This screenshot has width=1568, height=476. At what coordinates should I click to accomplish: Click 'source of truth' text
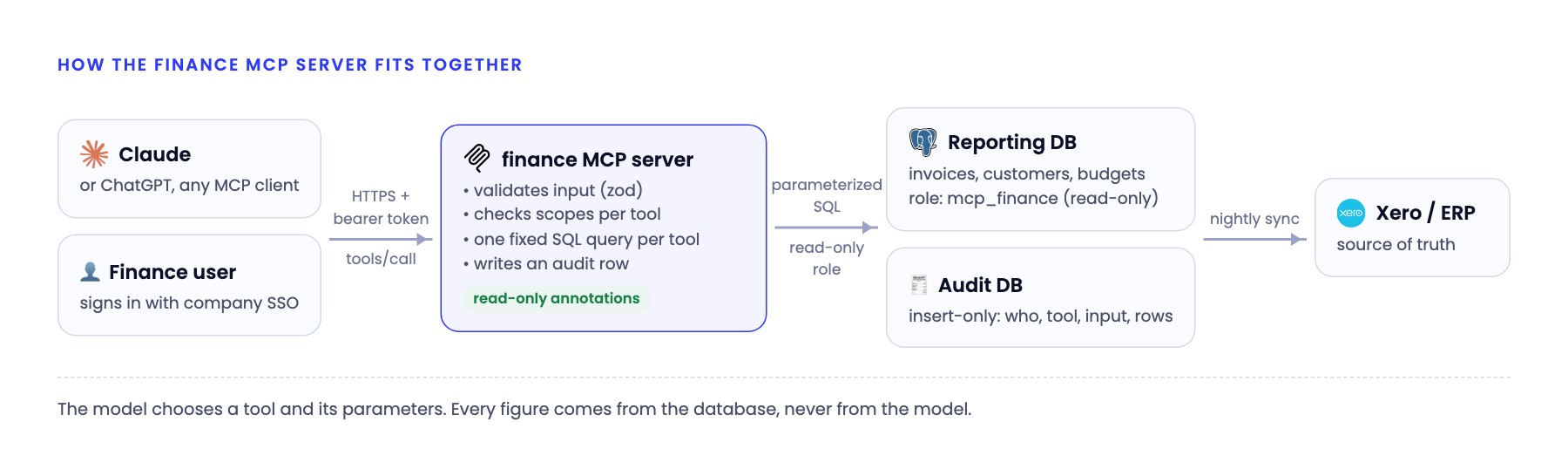pos(1396,245)
